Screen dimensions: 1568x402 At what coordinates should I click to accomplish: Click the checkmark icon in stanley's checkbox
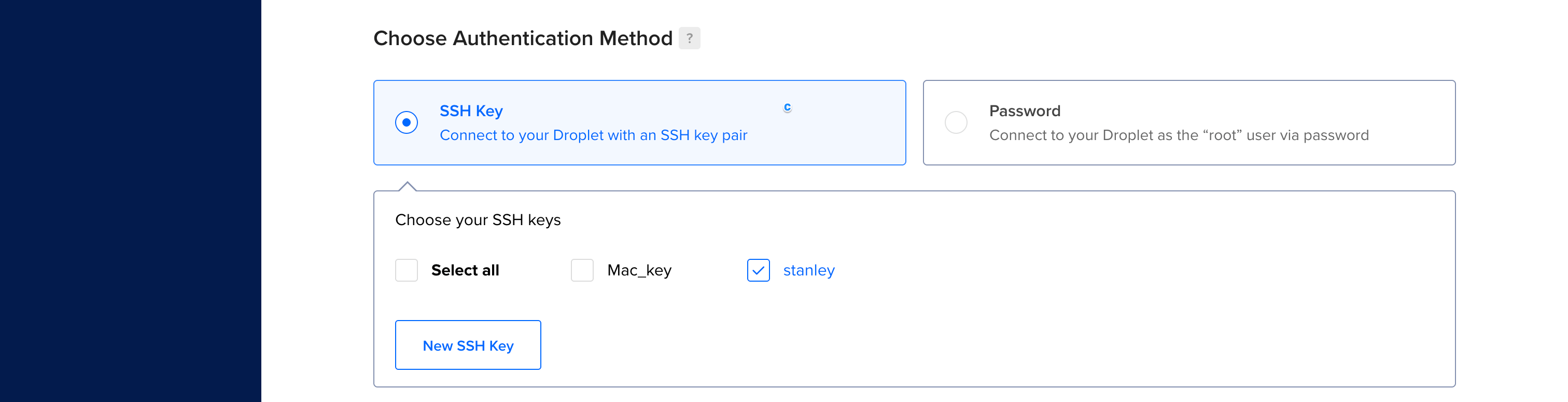point(758,270)
